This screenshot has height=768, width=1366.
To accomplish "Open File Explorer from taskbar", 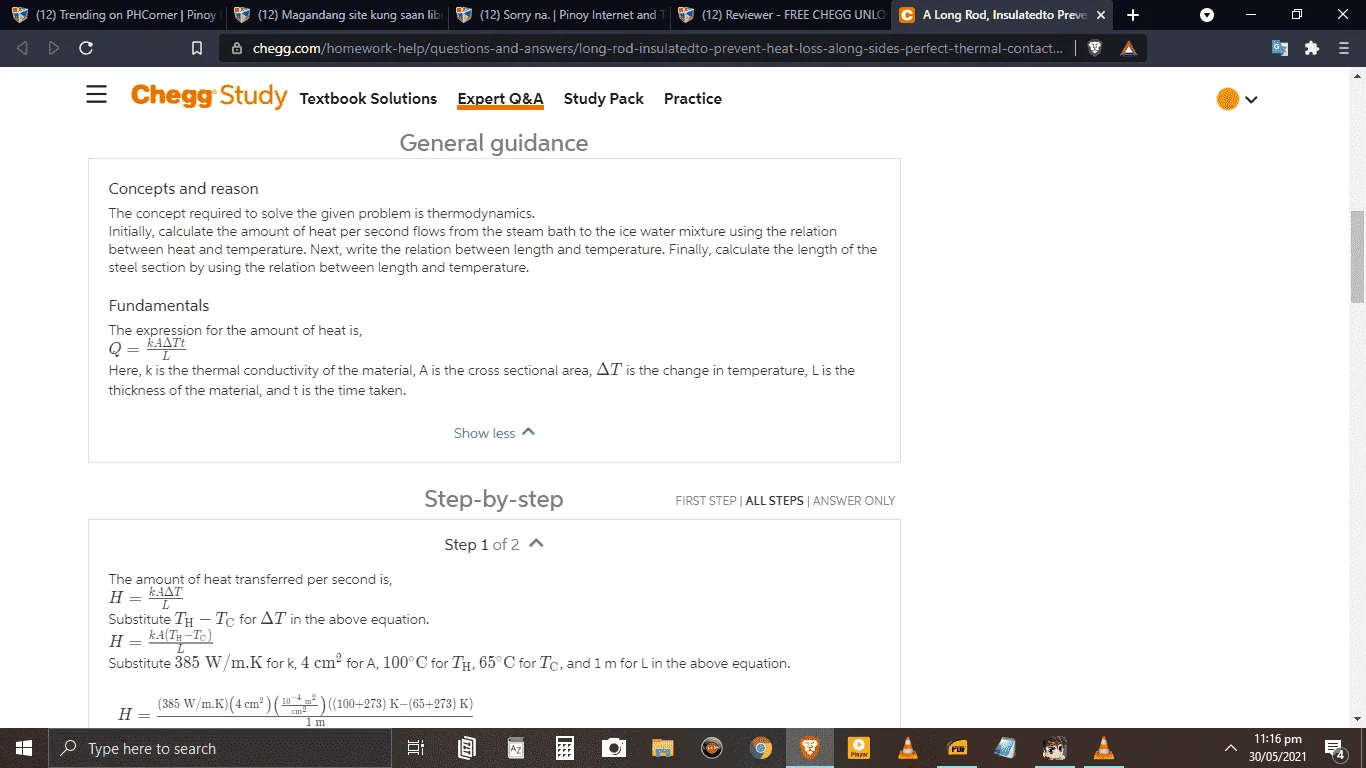I will tap(663, 748).
